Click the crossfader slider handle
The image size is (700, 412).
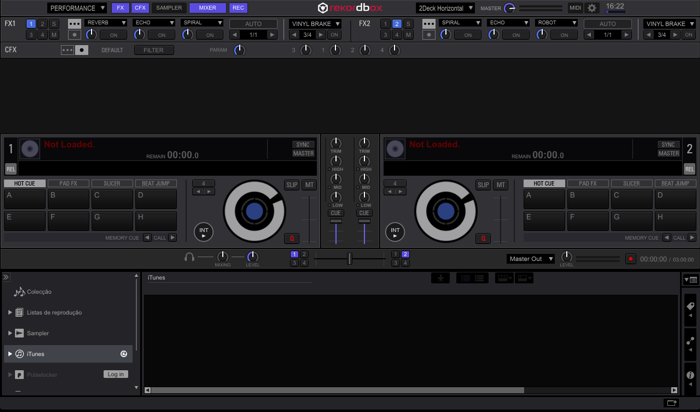pyautogui.click(x=350, y=258)
